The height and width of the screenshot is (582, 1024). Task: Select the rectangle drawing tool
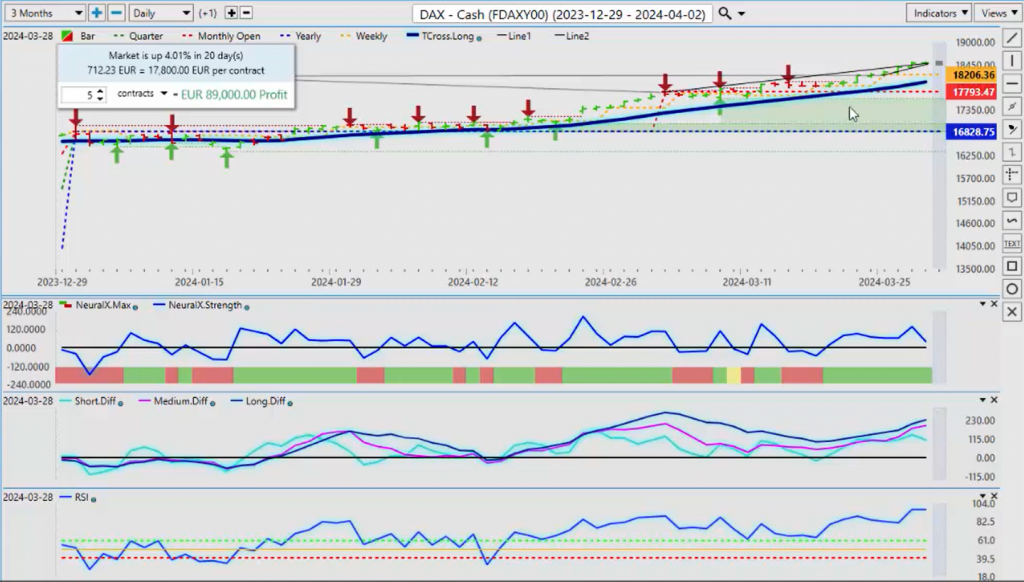click(x=1012, y=267)
